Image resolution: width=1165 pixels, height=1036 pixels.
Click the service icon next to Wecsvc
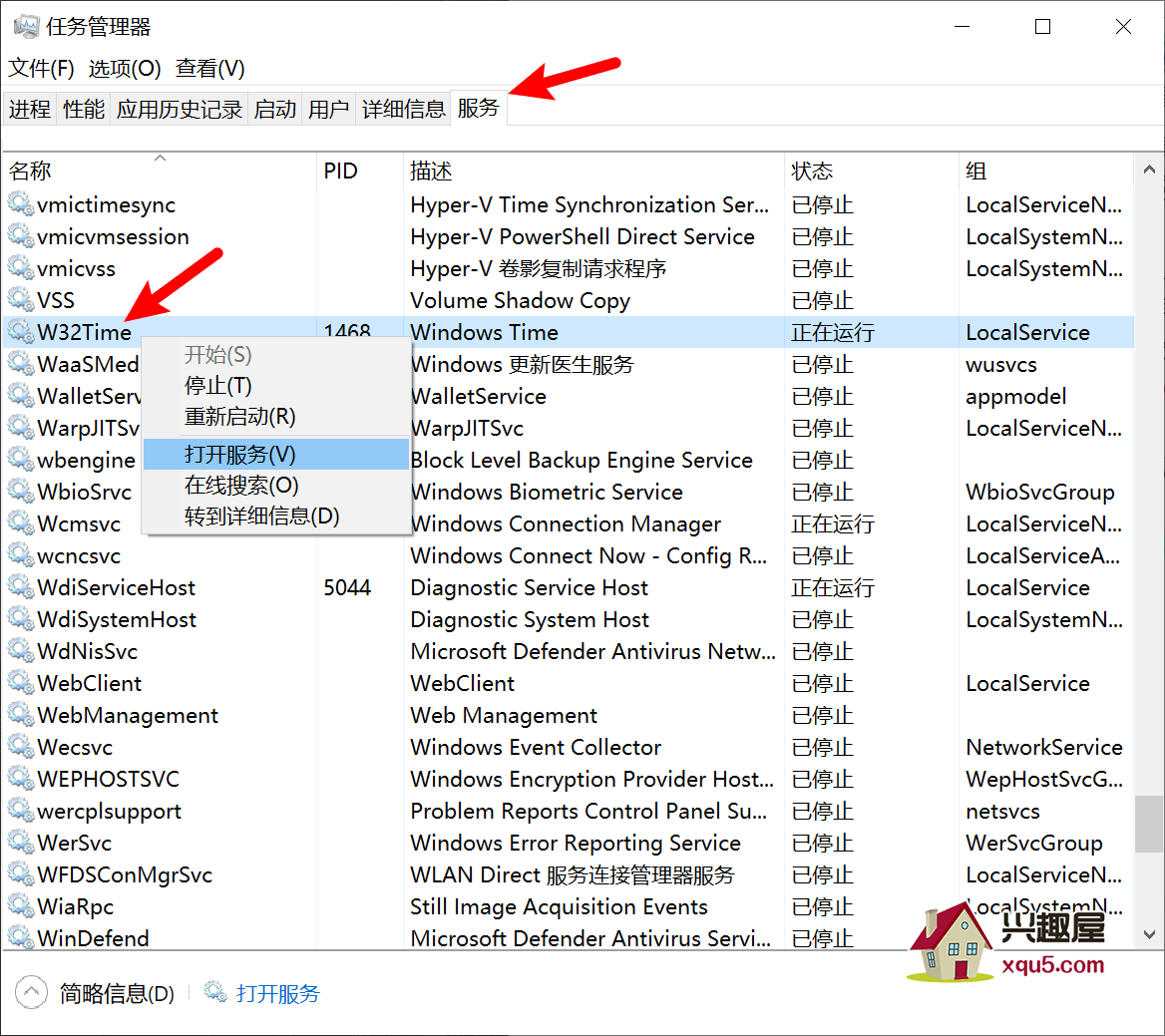coord(21,747)
